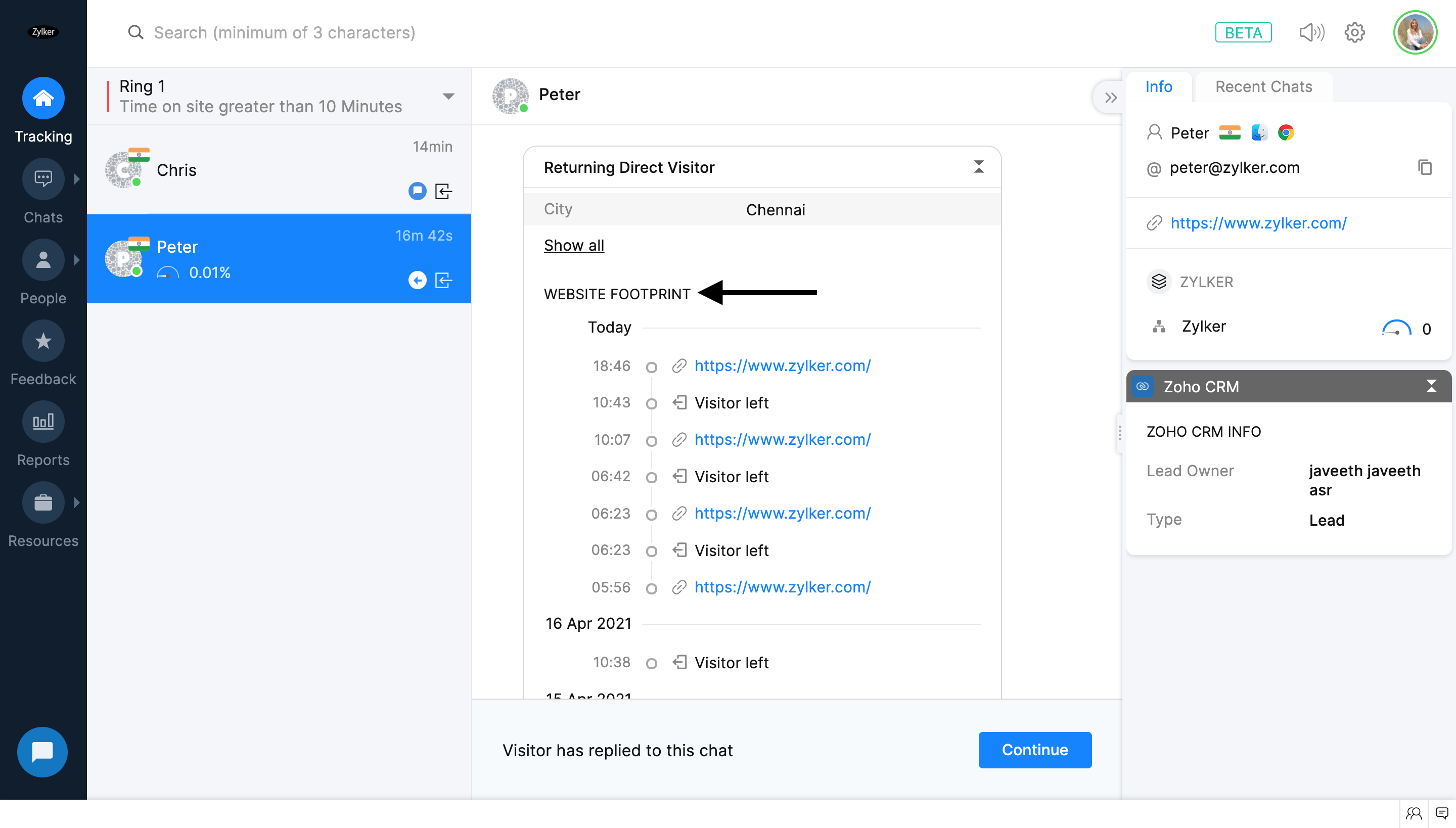Copy Peter's email address with copy icon

tap(1425, 168)
